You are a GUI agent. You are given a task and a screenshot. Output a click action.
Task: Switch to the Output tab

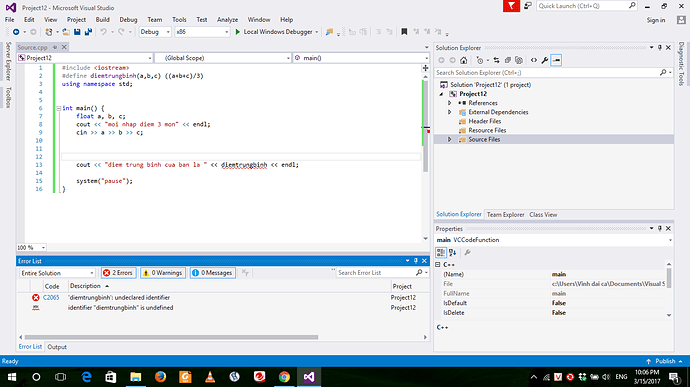[57, 347]
